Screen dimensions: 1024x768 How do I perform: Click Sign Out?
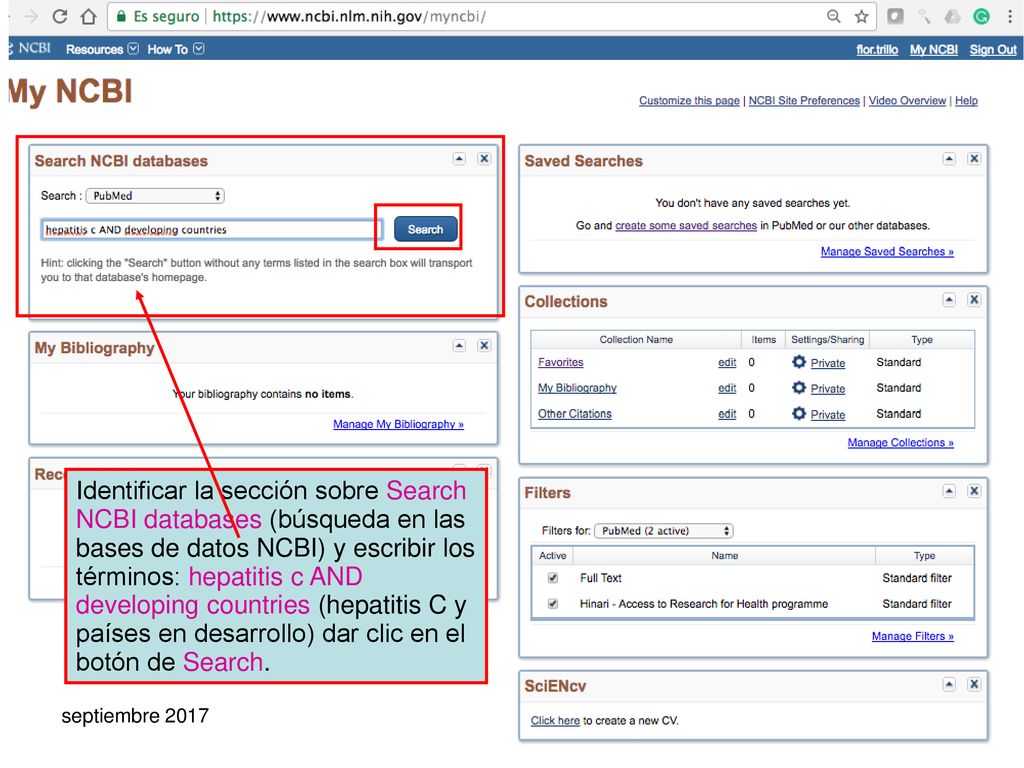[993, 50]
